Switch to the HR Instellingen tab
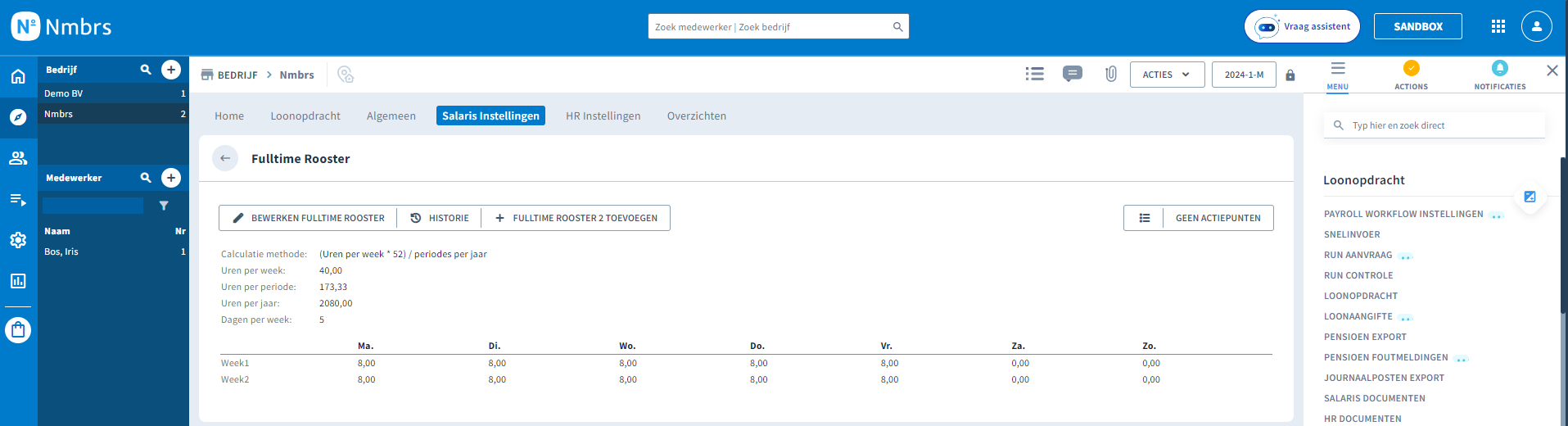Image resolution: width=1568 pixels, height=426 pixels. (x=603, y=116)
